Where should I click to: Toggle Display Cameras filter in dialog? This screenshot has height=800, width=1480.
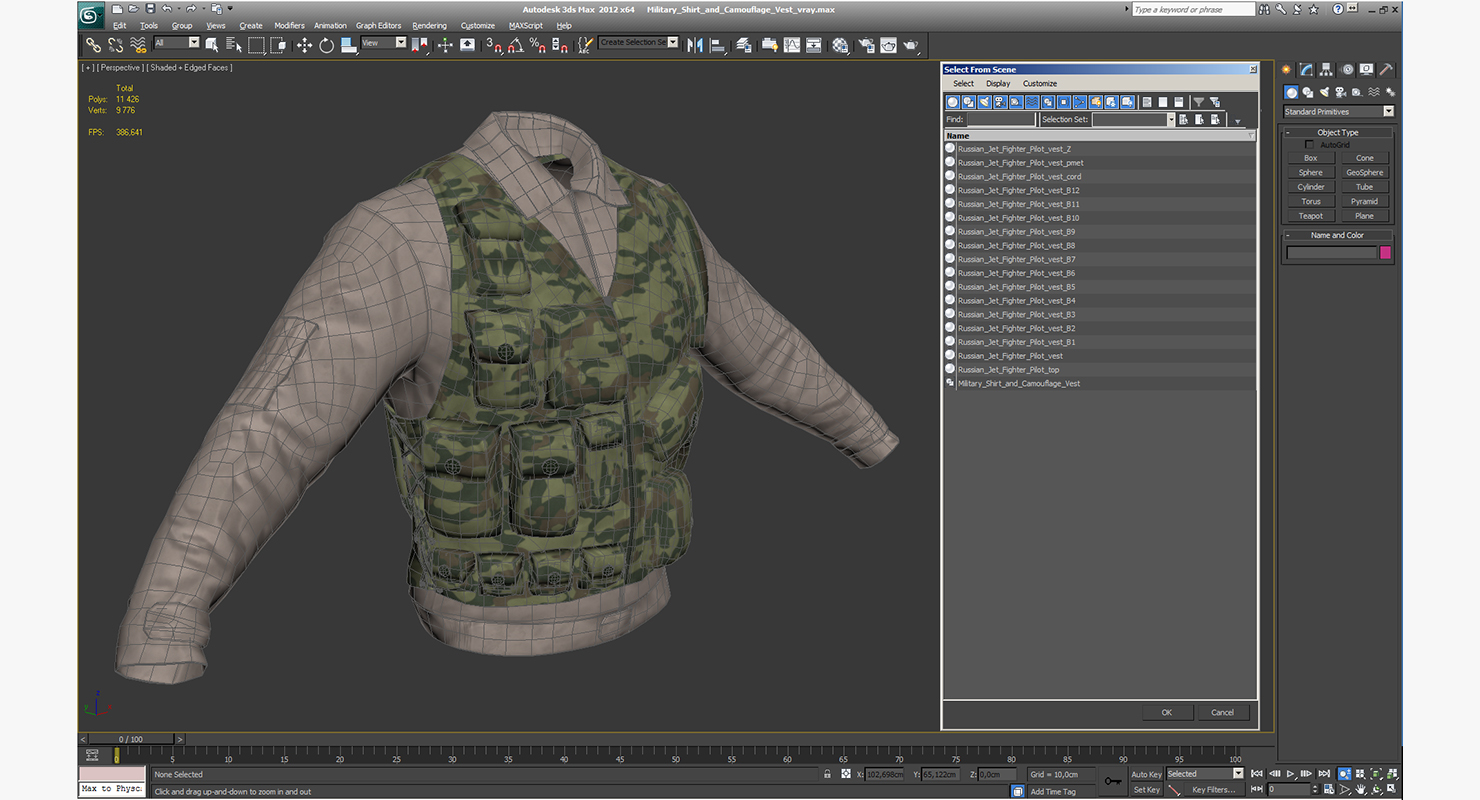(x=1001, y=102)
